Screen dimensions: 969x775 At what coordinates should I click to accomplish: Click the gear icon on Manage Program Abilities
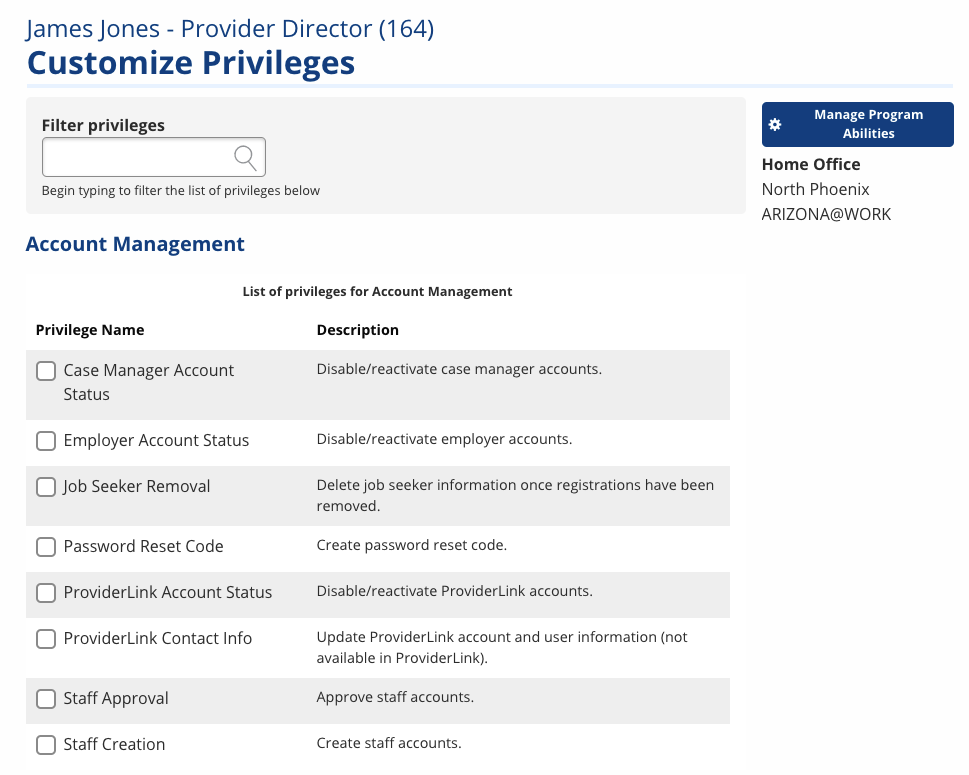click(775, 124)
